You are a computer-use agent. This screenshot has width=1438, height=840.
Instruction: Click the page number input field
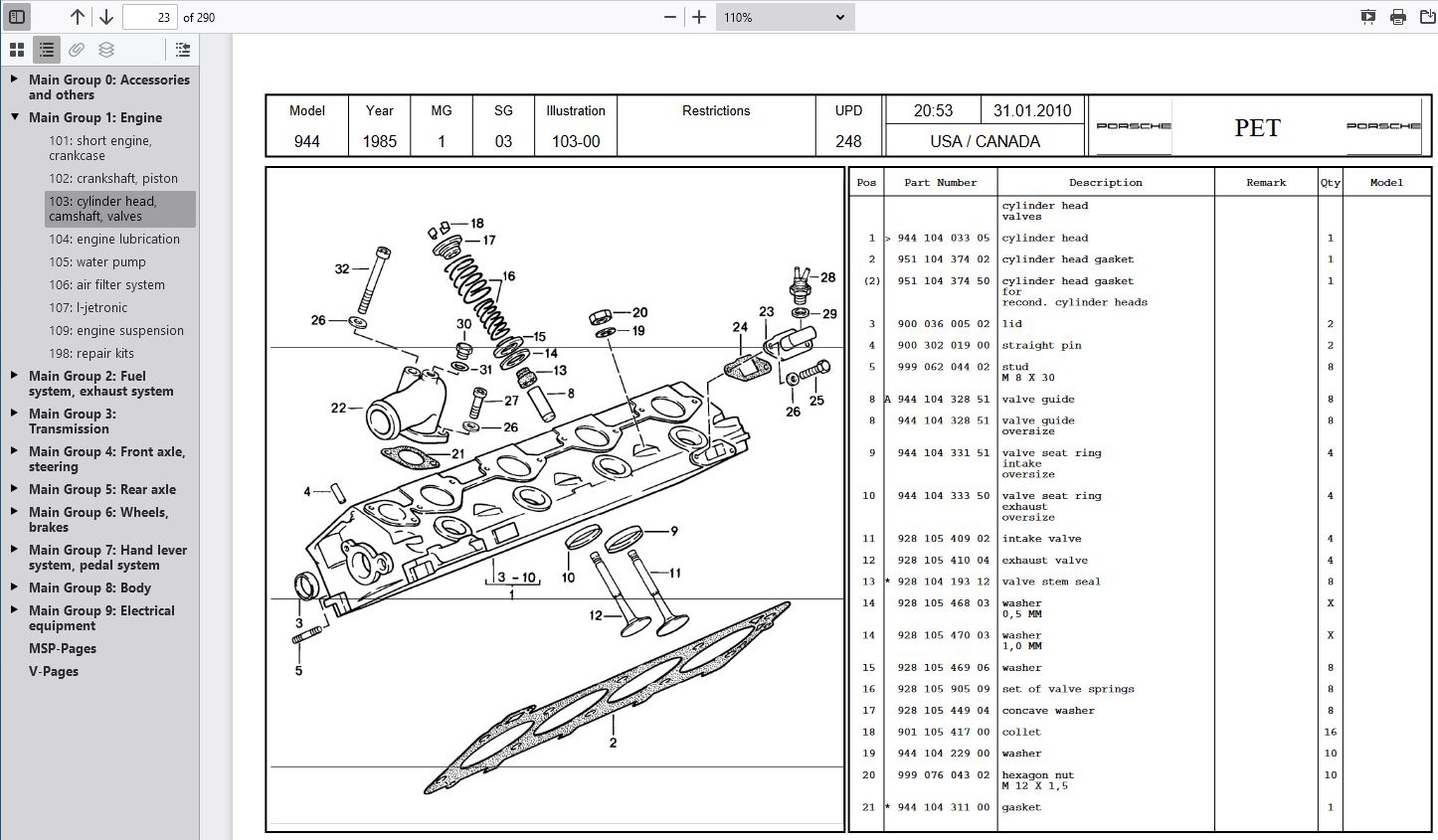[149, 17]
